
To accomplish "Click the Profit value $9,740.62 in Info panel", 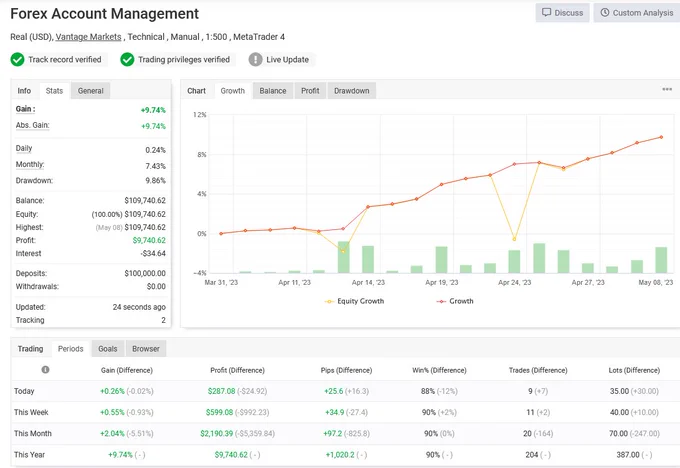I will pos(149,240).
